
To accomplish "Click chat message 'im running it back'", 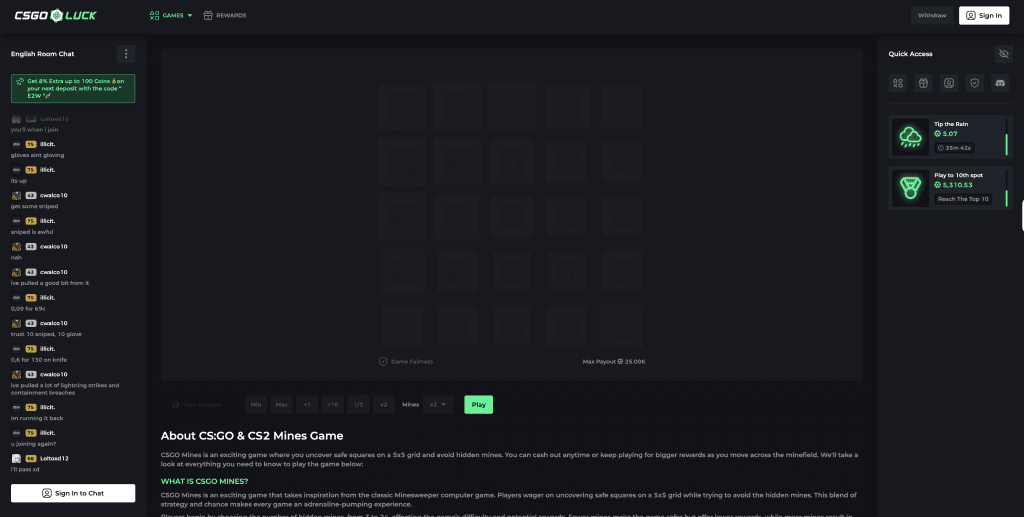I will coord(37,418).
